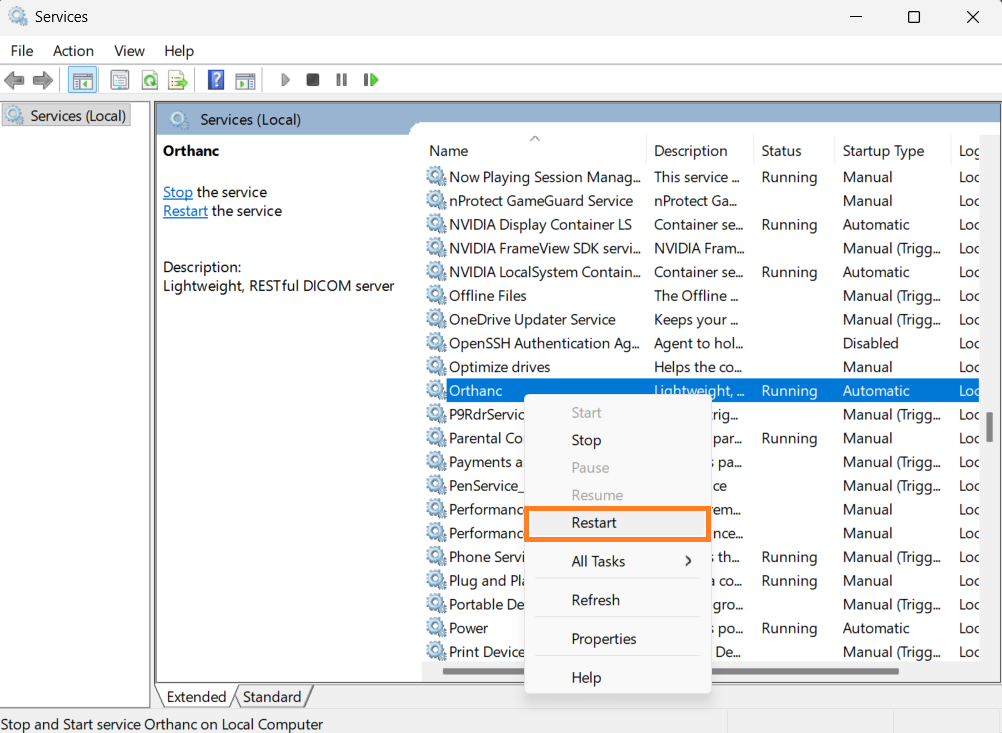Click the vertical scrollbar thumb in services list

pyautogui.click(x=989, y=427)
